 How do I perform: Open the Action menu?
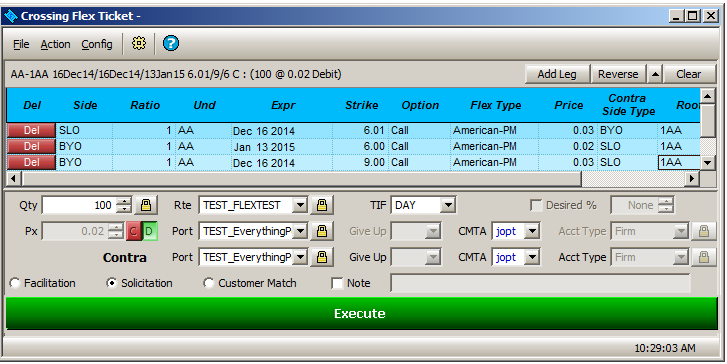click(x=55, y=44)
